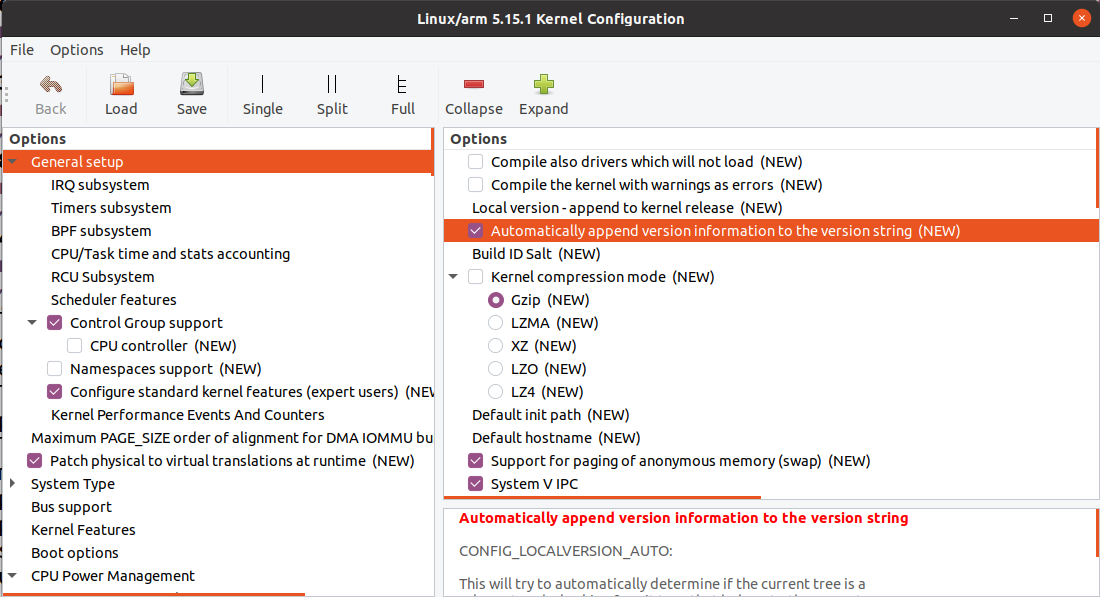1100x597 pixels.
Task: Select Local version - append to kernel release
Action: (627, 208)
